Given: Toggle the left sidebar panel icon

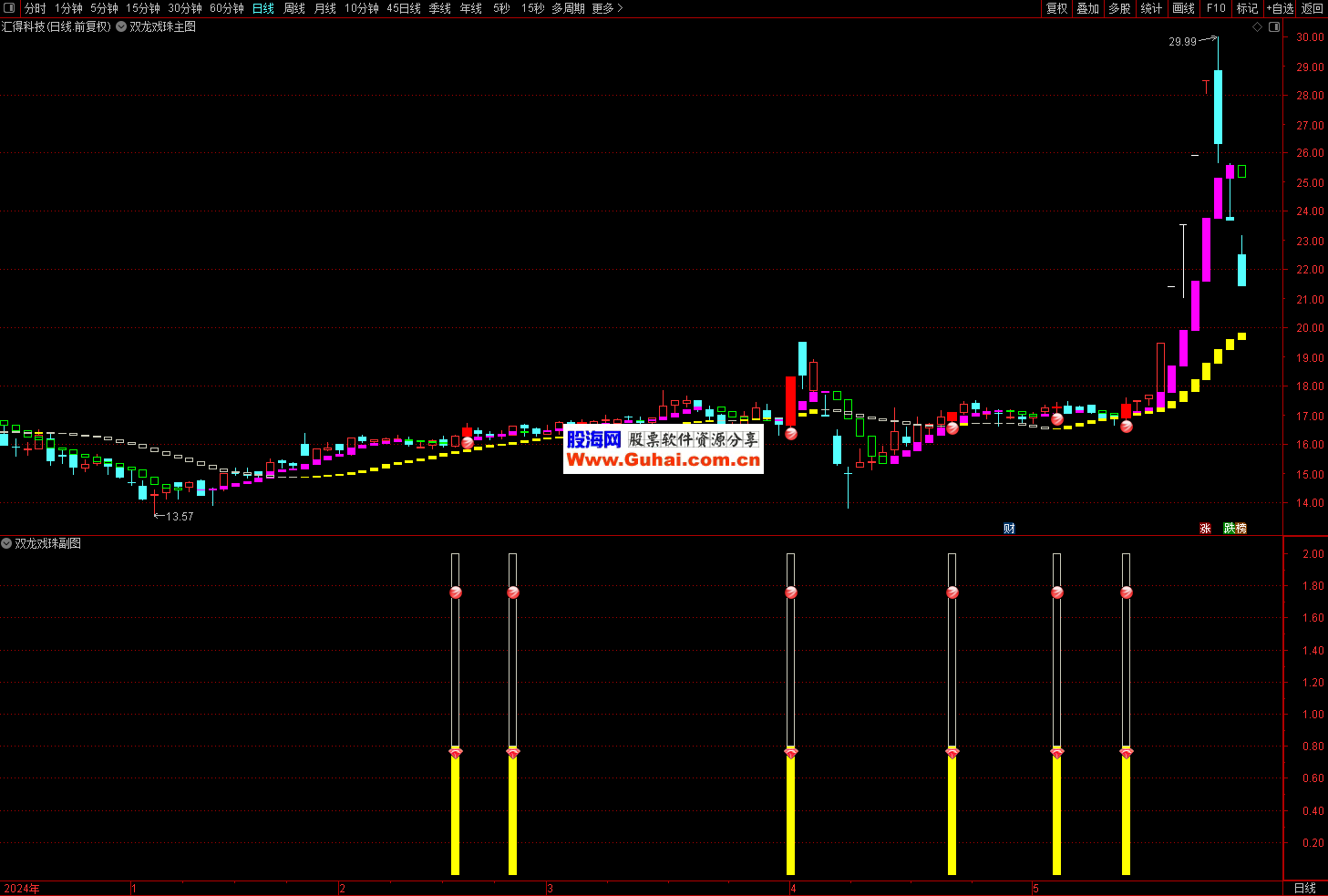Looking at the screenshot, I should (10, 8).
